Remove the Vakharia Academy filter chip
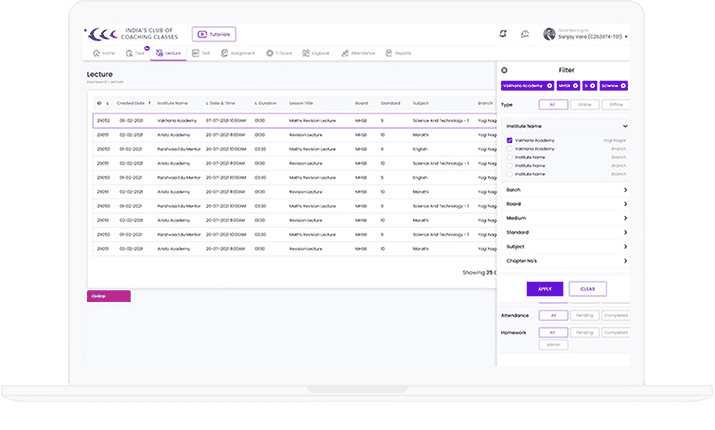 click(x=549, y=86)
